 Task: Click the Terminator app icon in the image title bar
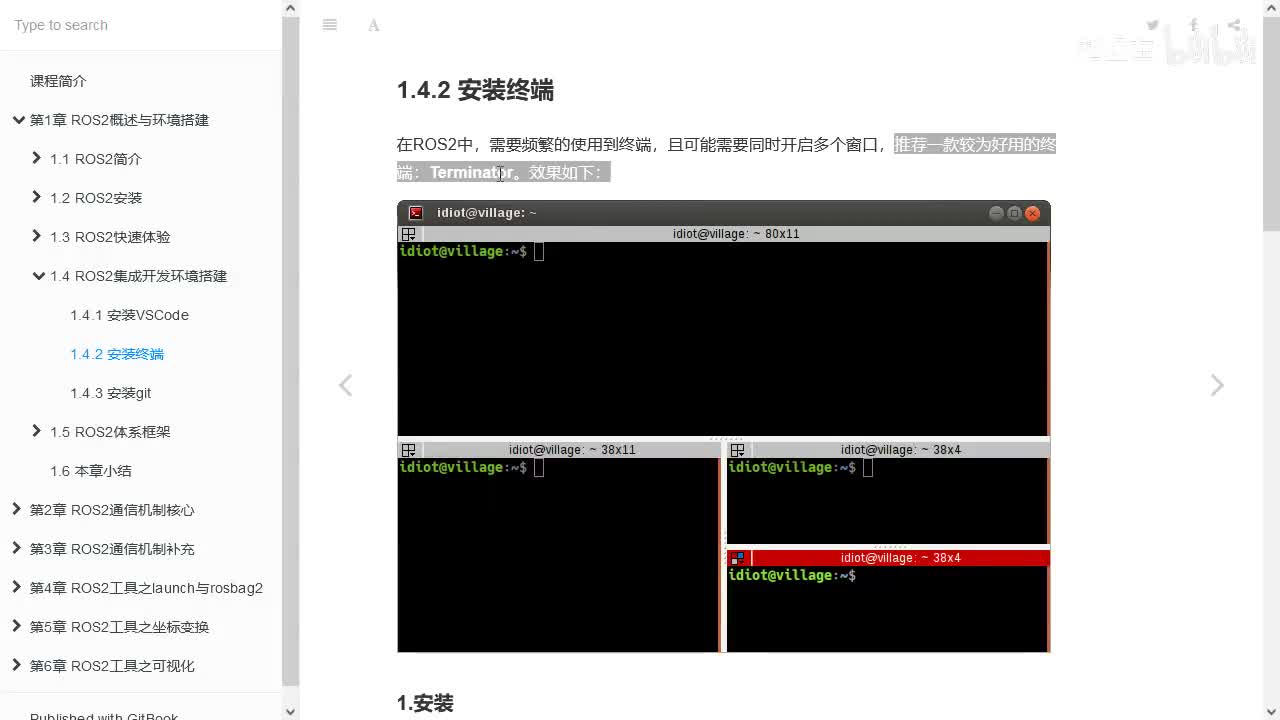tap(416, 213)
